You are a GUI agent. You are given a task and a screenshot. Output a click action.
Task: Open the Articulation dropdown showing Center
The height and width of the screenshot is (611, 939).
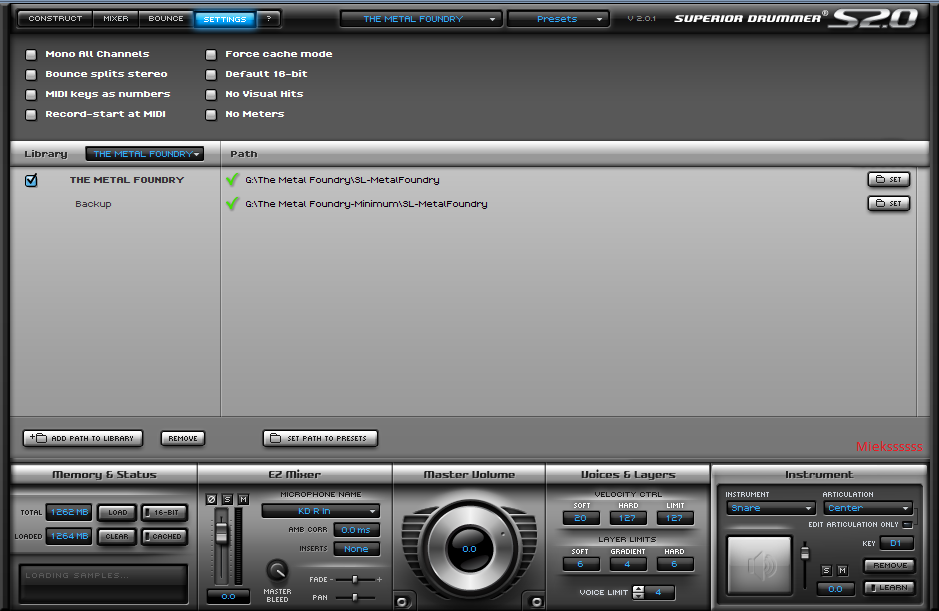point(868,508)
